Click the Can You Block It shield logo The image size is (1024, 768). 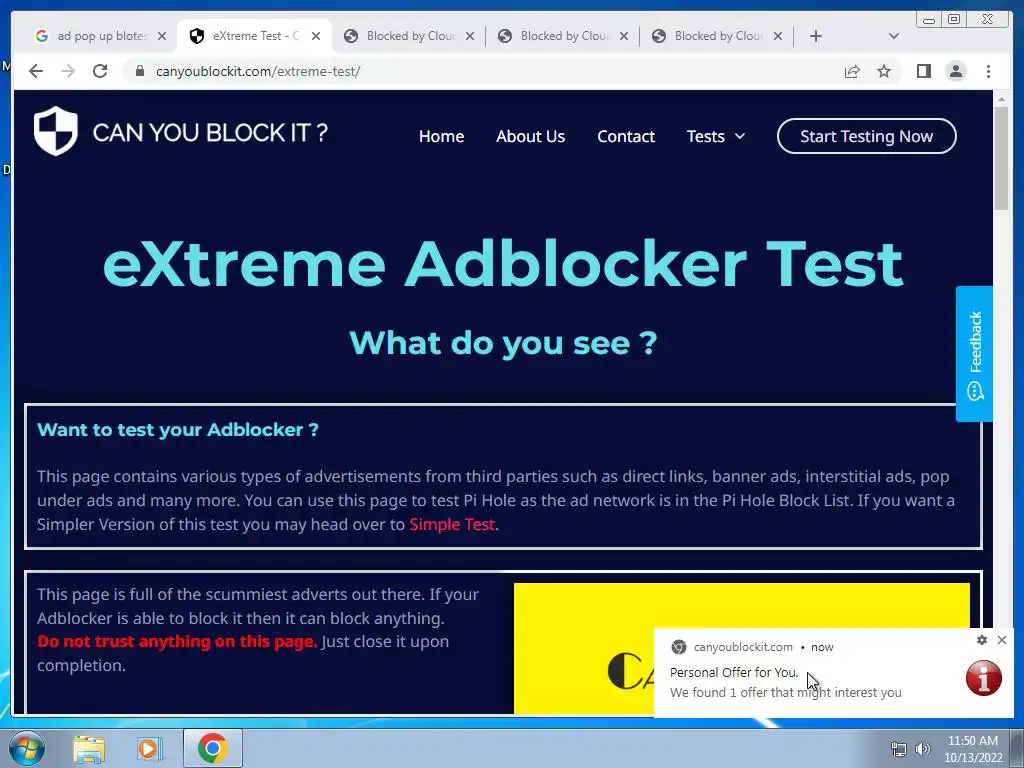pyautogui.click(x=56, y=131)
